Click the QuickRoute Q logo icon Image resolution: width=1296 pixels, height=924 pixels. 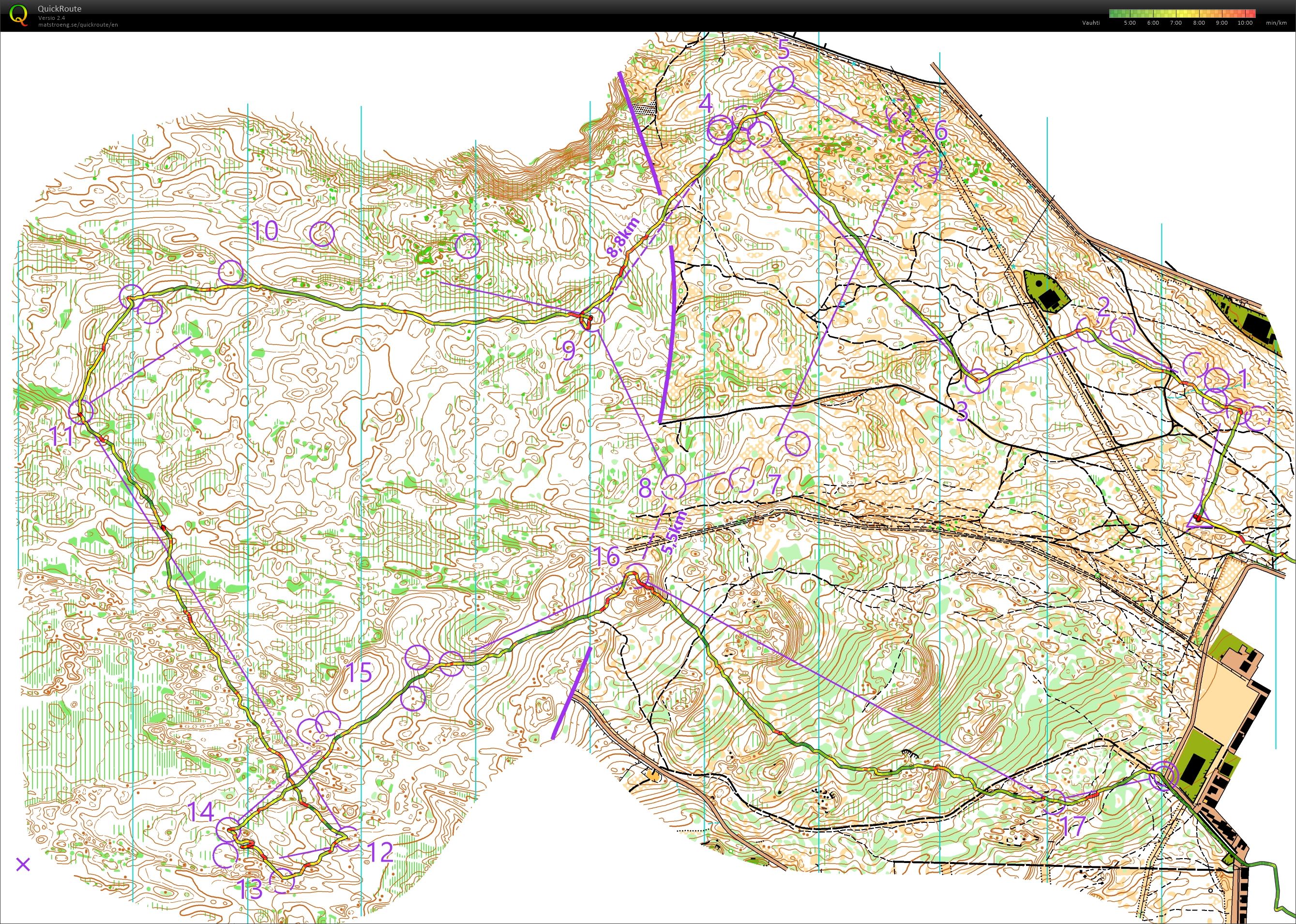(19, 15)
